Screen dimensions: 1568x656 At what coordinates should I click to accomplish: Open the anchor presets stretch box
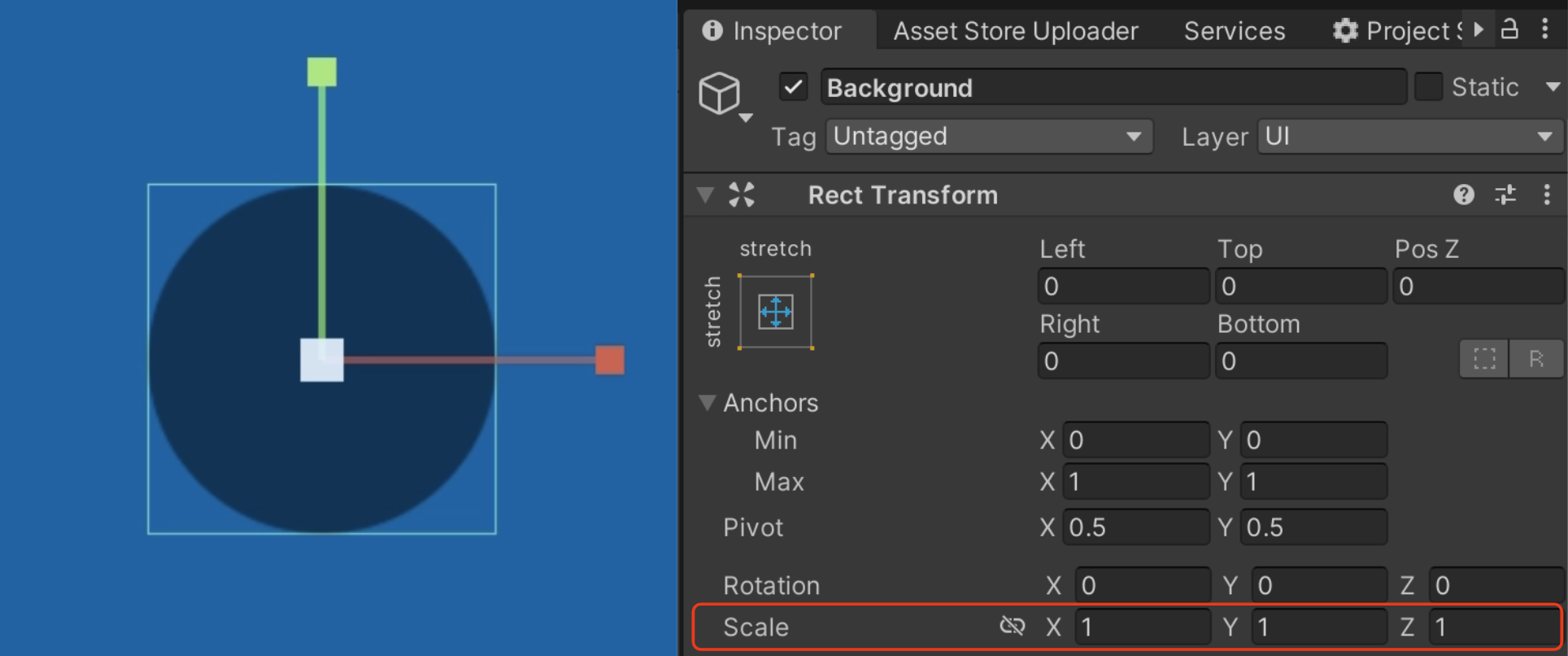(x=775, y=312)
